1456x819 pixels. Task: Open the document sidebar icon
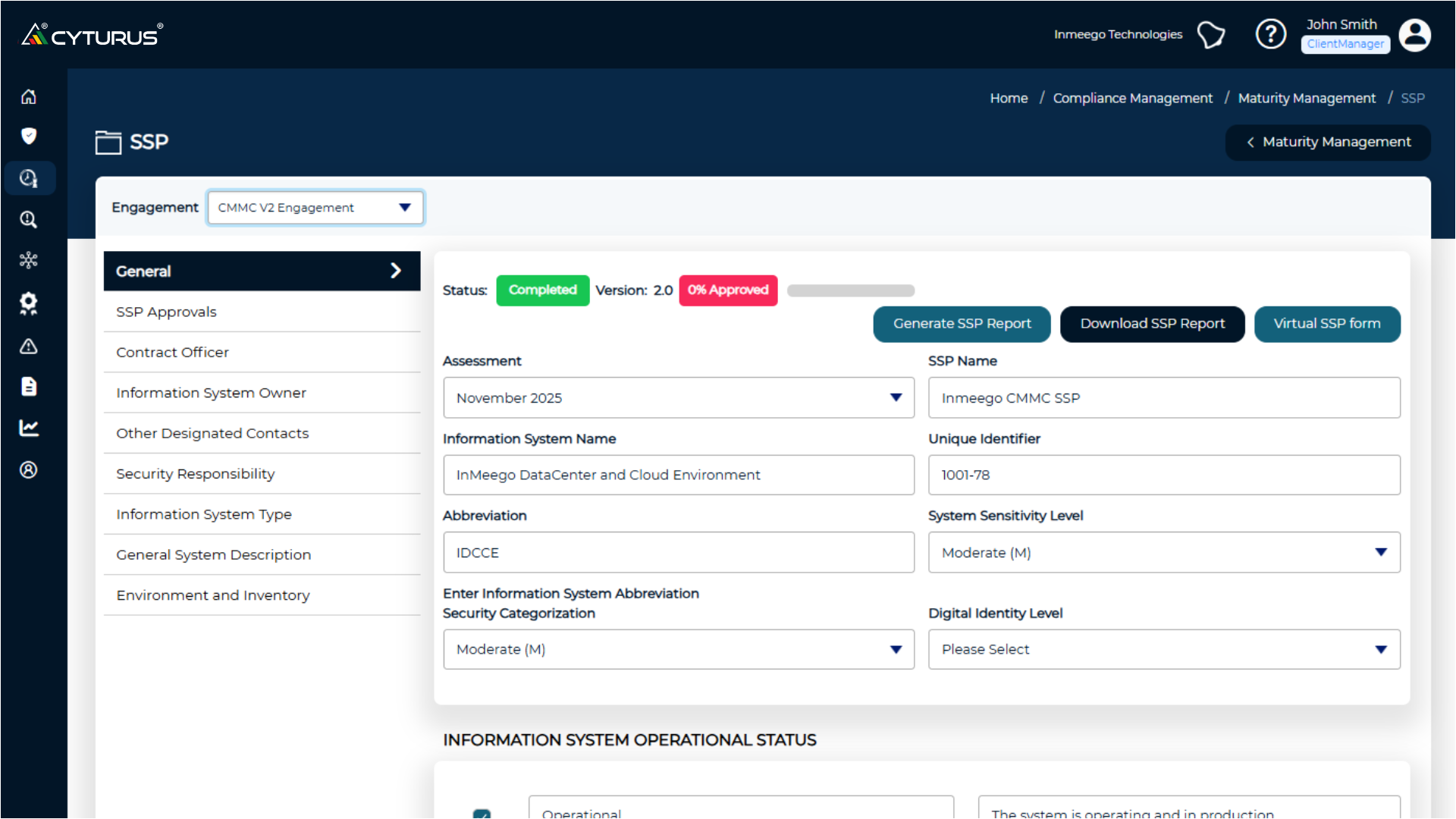pyautogui.click(x=29, y=387)
